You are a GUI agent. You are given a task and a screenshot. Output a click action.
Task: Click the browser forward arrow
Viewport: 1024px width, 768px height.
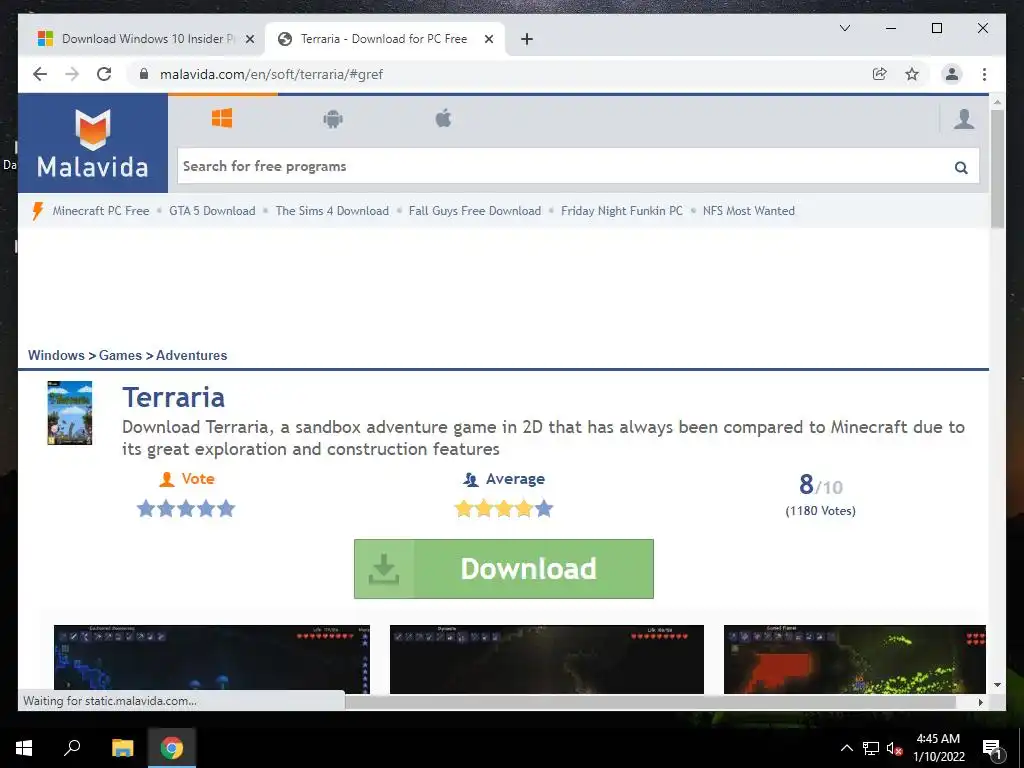72,74
